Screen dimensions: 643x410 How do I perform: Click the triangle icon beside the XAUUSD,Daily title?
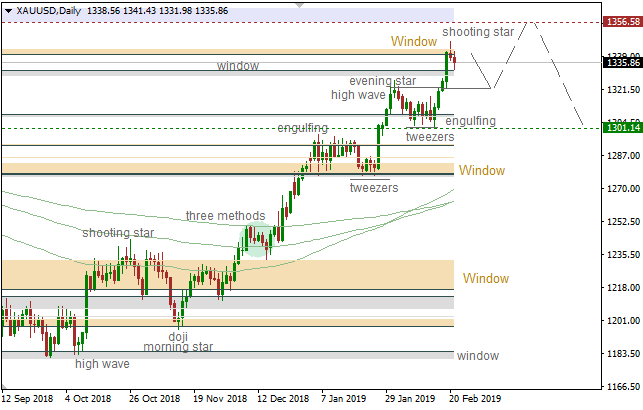click(7, 10)
